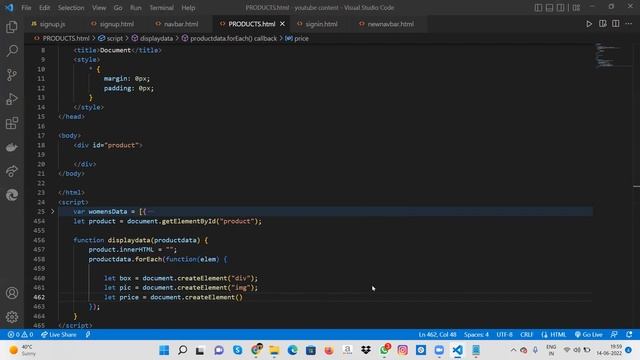Open Dropbox from the taskbar
Screen dimensions: 640x360
pyautogui.click(x=366, y=350)
